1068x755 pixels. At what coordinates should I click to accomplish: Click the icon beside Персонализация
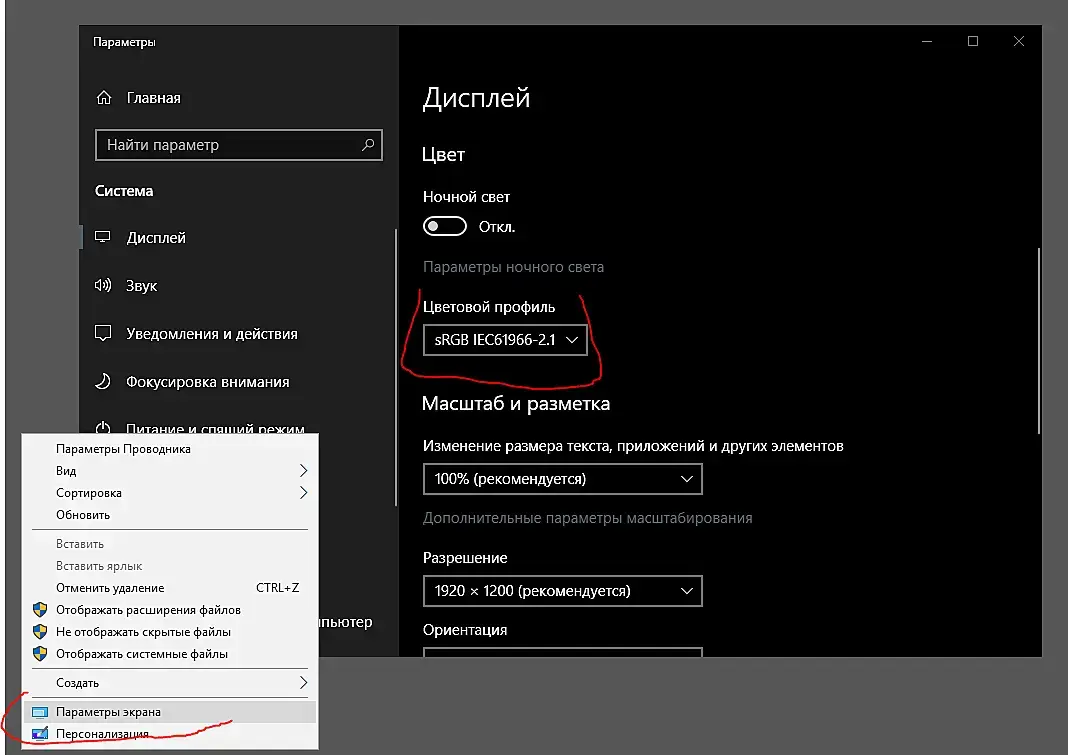click(40, 734)
